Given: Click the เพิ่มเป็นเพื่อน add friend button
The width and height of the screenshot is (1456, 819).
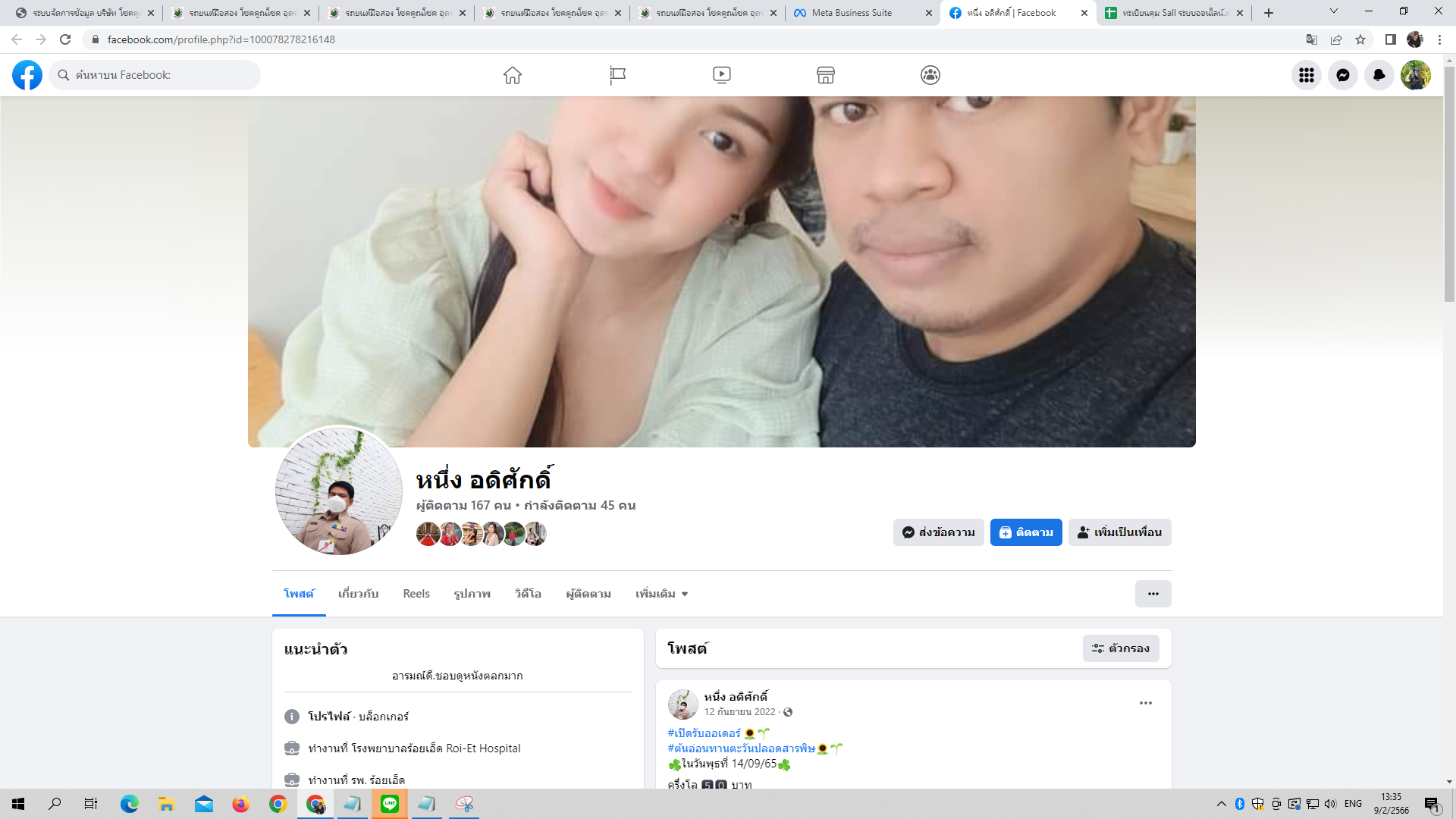Looking at the screenshot, I should tap(1119, 532).
